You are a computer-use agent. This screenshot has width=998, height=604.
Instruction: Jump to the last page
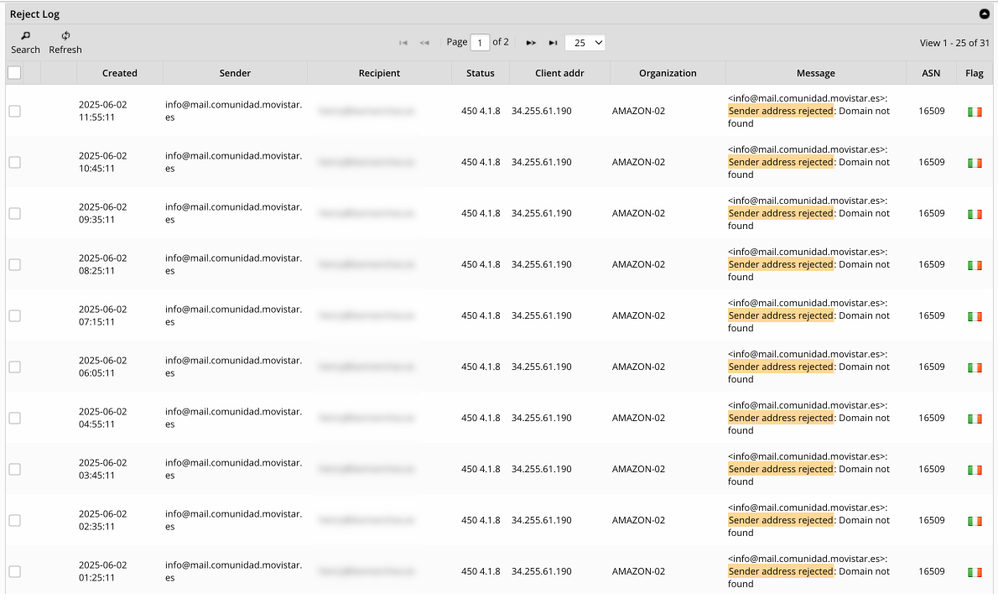pyautogui.click(x=553, y=42)
